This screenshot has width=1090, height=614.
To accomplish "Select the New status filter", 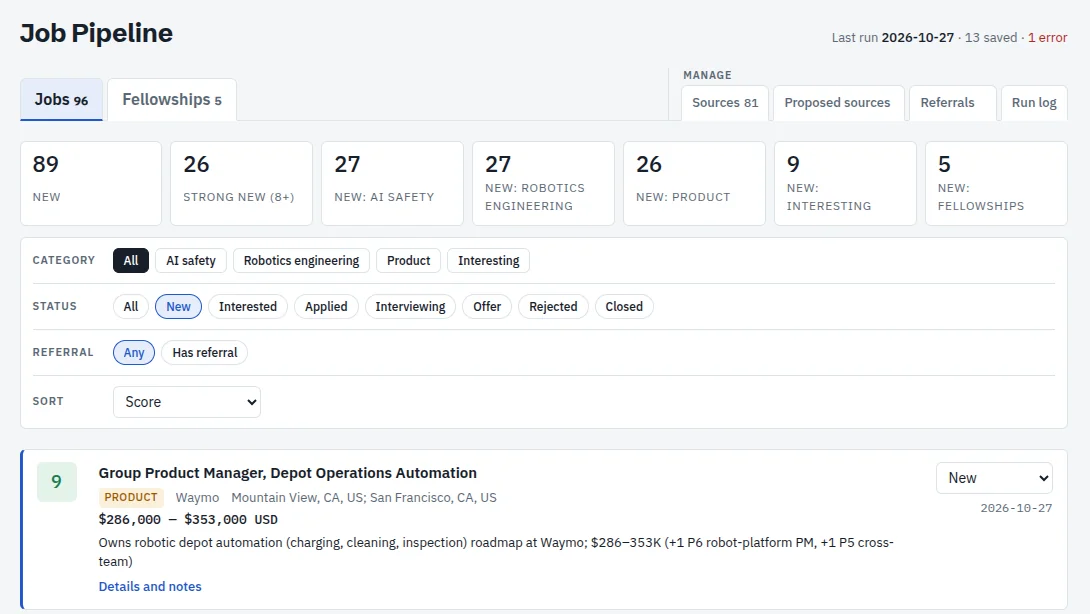I will coord(178,307).
